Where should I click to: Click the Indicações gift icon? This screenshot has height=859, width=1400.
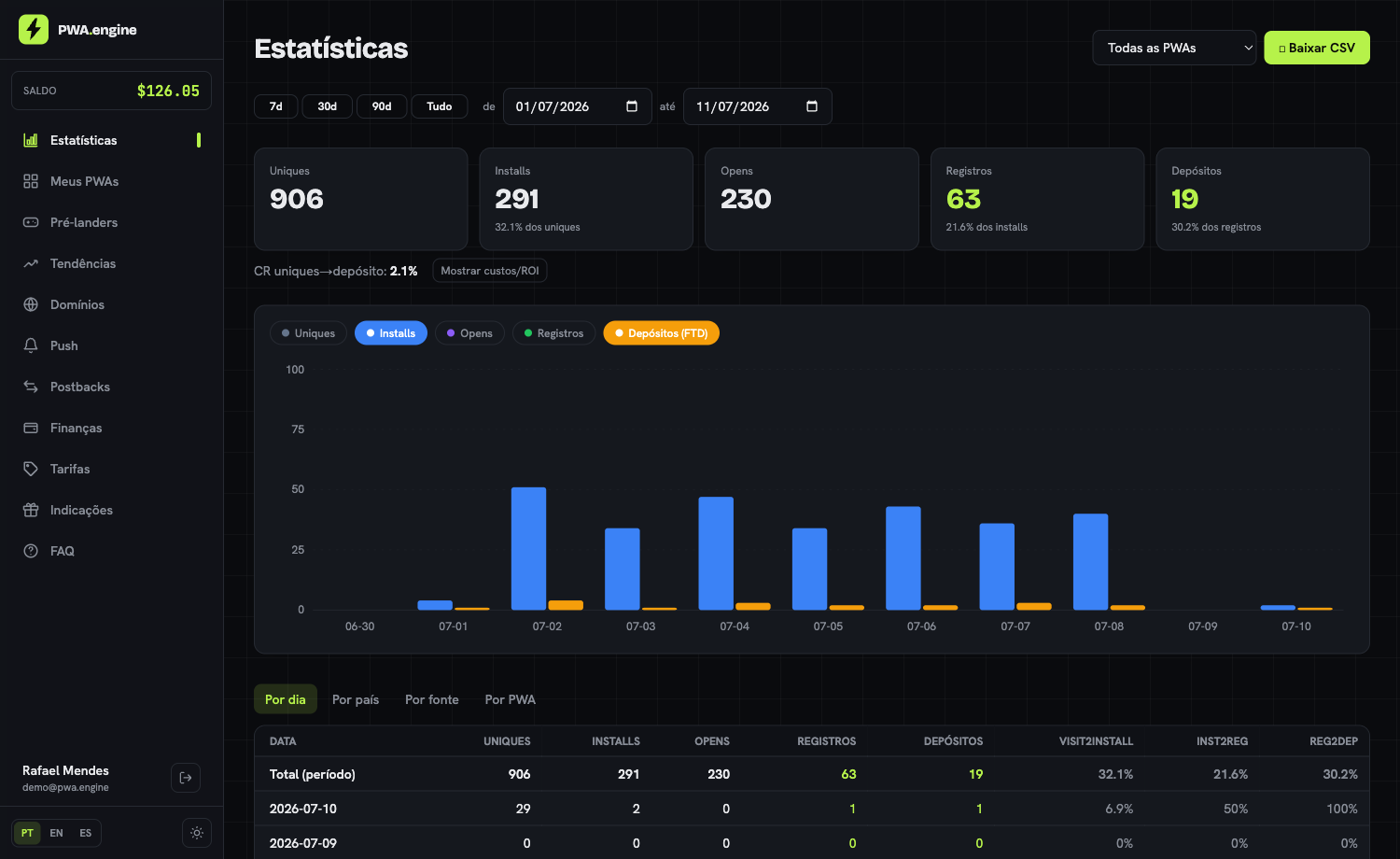tap(31, 510)
